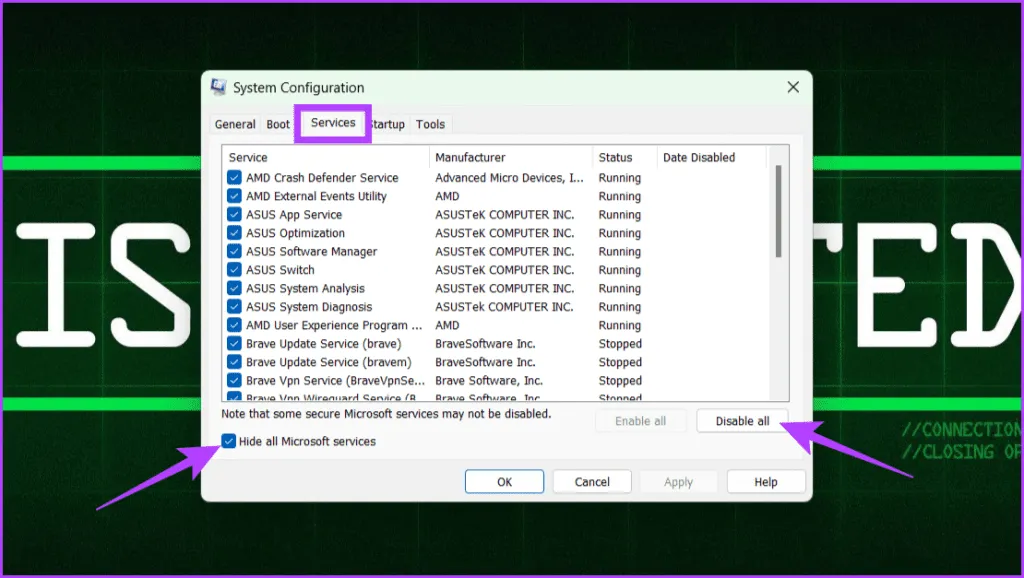Disable the ASUS Optimization service checkbox
The image size is (1024, 578).
click(234, 233)
